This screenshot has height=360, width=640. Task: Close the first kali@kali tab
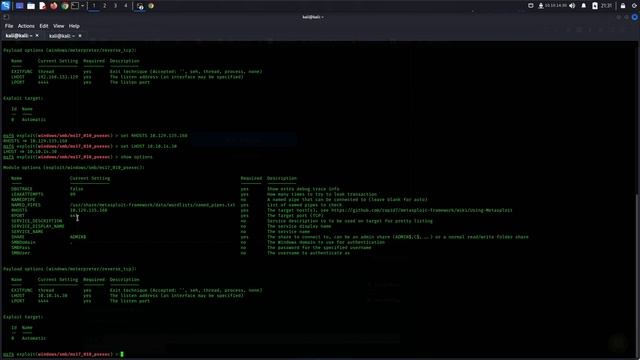coord(37,36)
